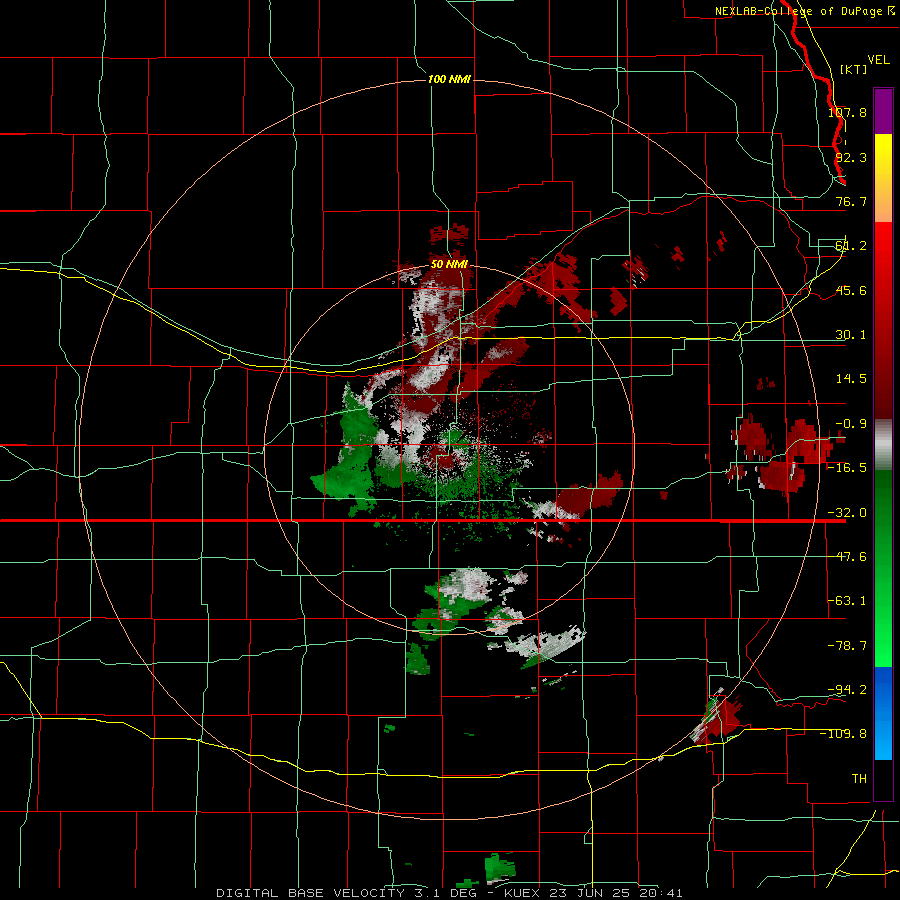Click the blue segment of the velocity color bar
The height and width of the screenshot is (900, 900).
(x=883, y=713)
